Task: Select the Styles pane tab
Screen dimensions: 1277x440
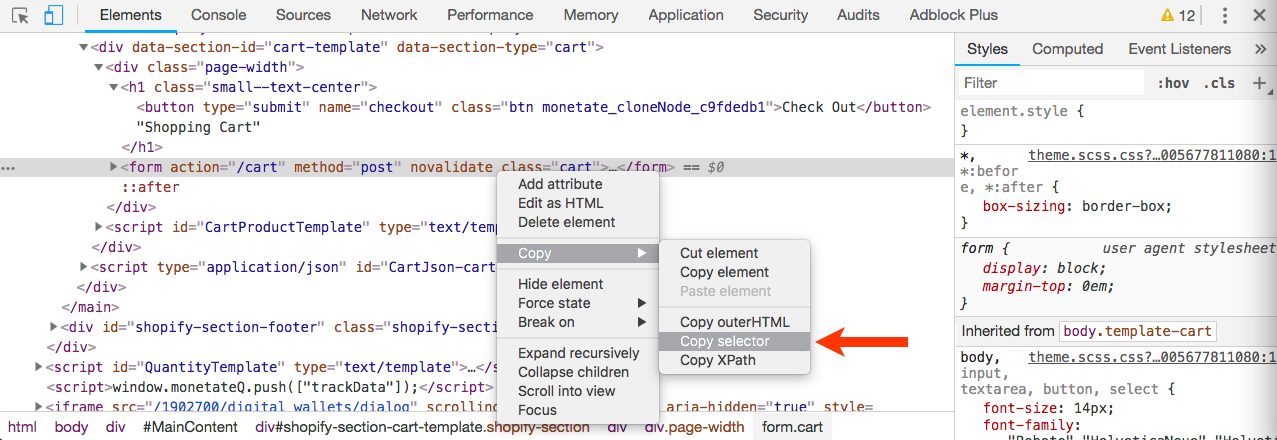Action: coord(987,49)
